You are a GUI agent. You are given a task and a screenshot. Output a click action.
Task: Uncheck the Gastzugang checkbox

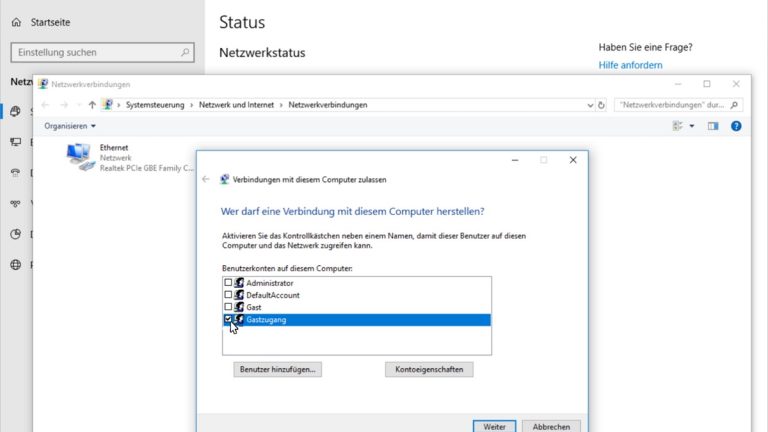(x=228, y=319)
